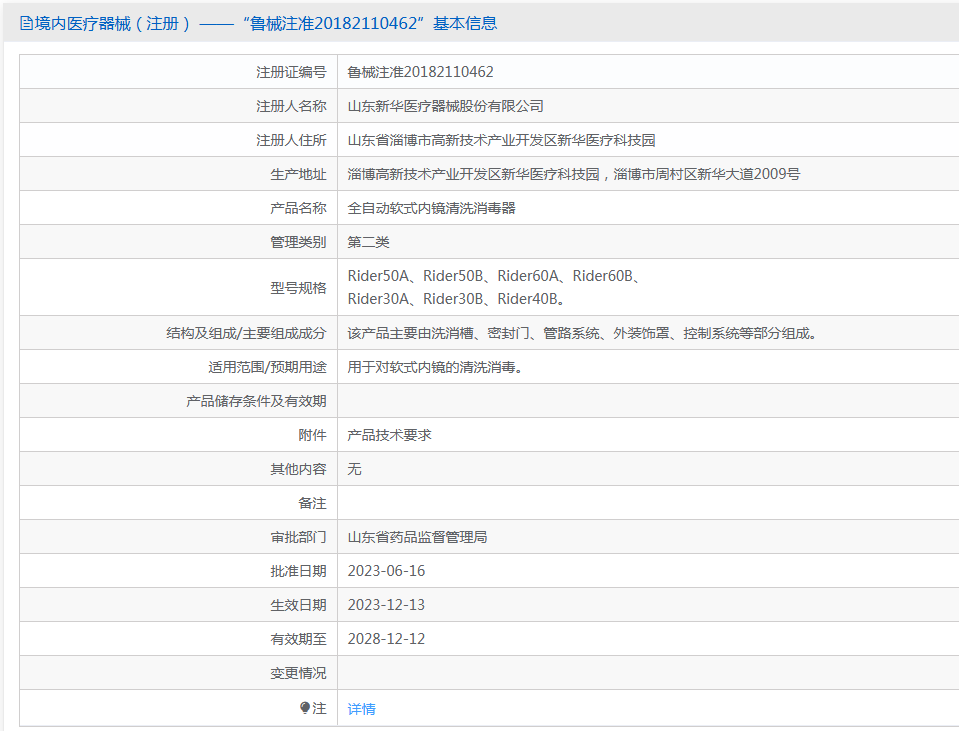Screen dimensions: 959x731
Task: Click the 注册证编号 label
Action: [291, 72]
